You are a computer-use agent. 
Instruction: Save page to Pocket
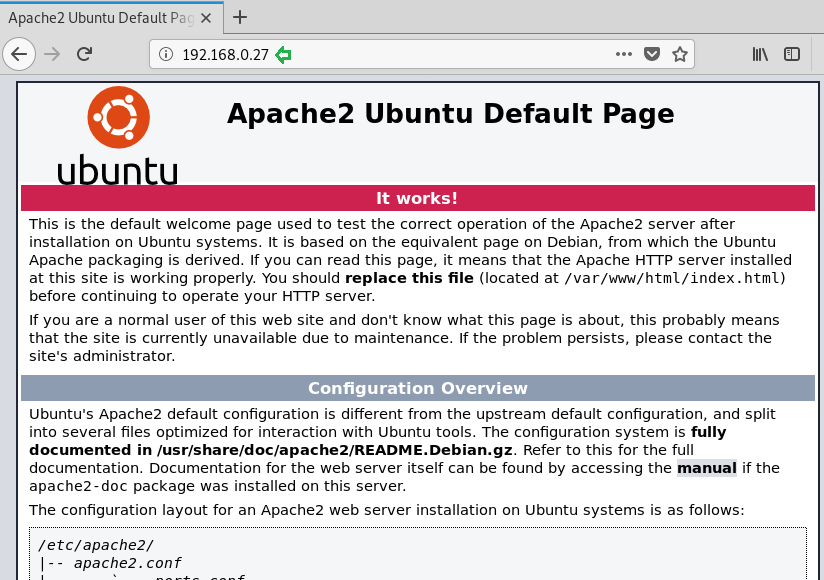pyautogui.click(x=652, y=54)
